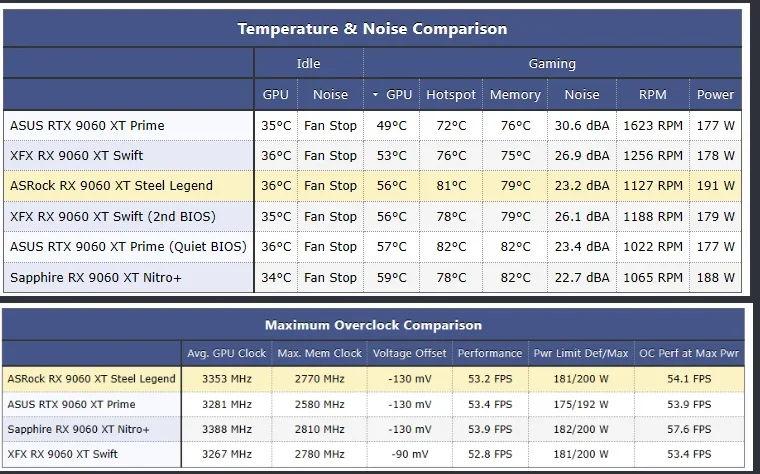Screen dimensions: 760x474
Task: Select highlighted ASRock Steel Legend temperature row
Action: click(x=372, y=186)
